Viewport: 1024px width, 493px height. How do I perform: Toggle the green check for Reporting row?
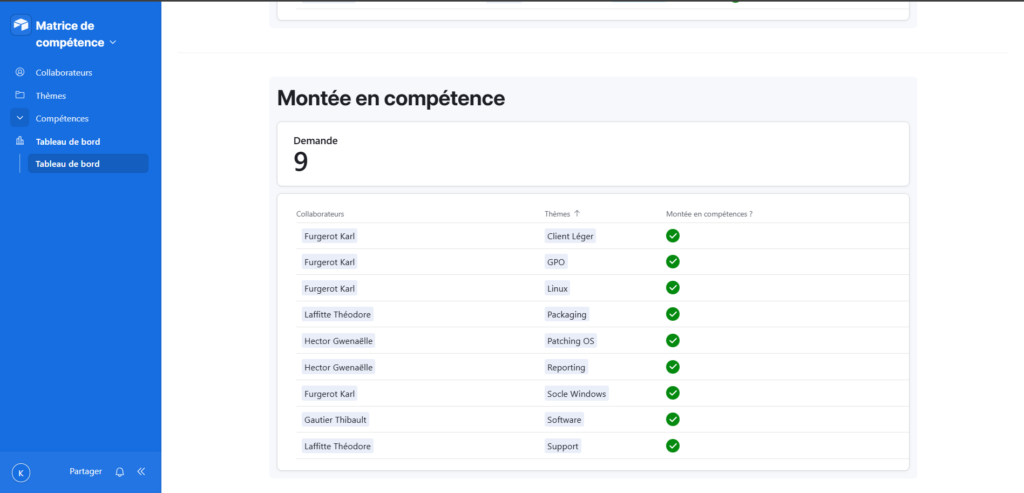coord(673,367)
